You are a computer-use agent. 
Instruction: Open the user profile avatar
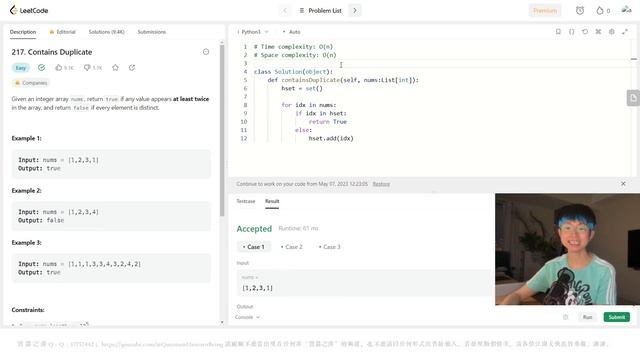tap(626, 10)
